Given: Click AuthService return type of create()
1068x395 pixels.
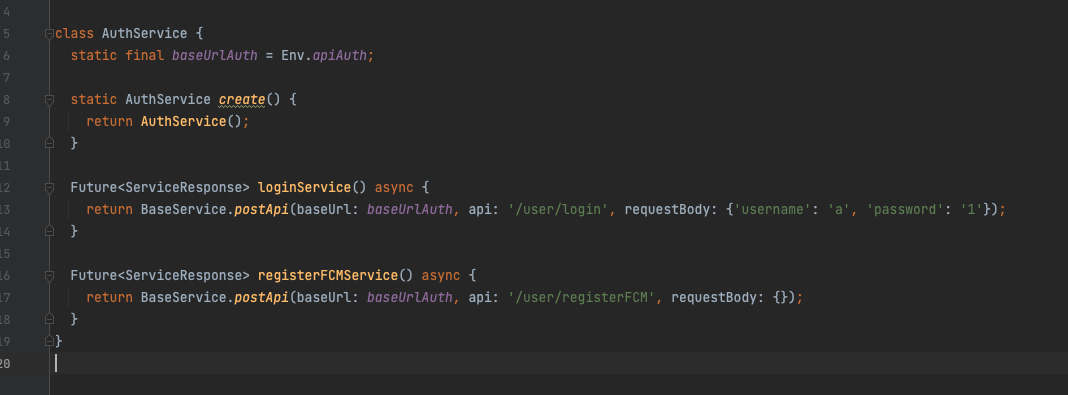Looking at the screenshot, I should click(x=168, y=99).
